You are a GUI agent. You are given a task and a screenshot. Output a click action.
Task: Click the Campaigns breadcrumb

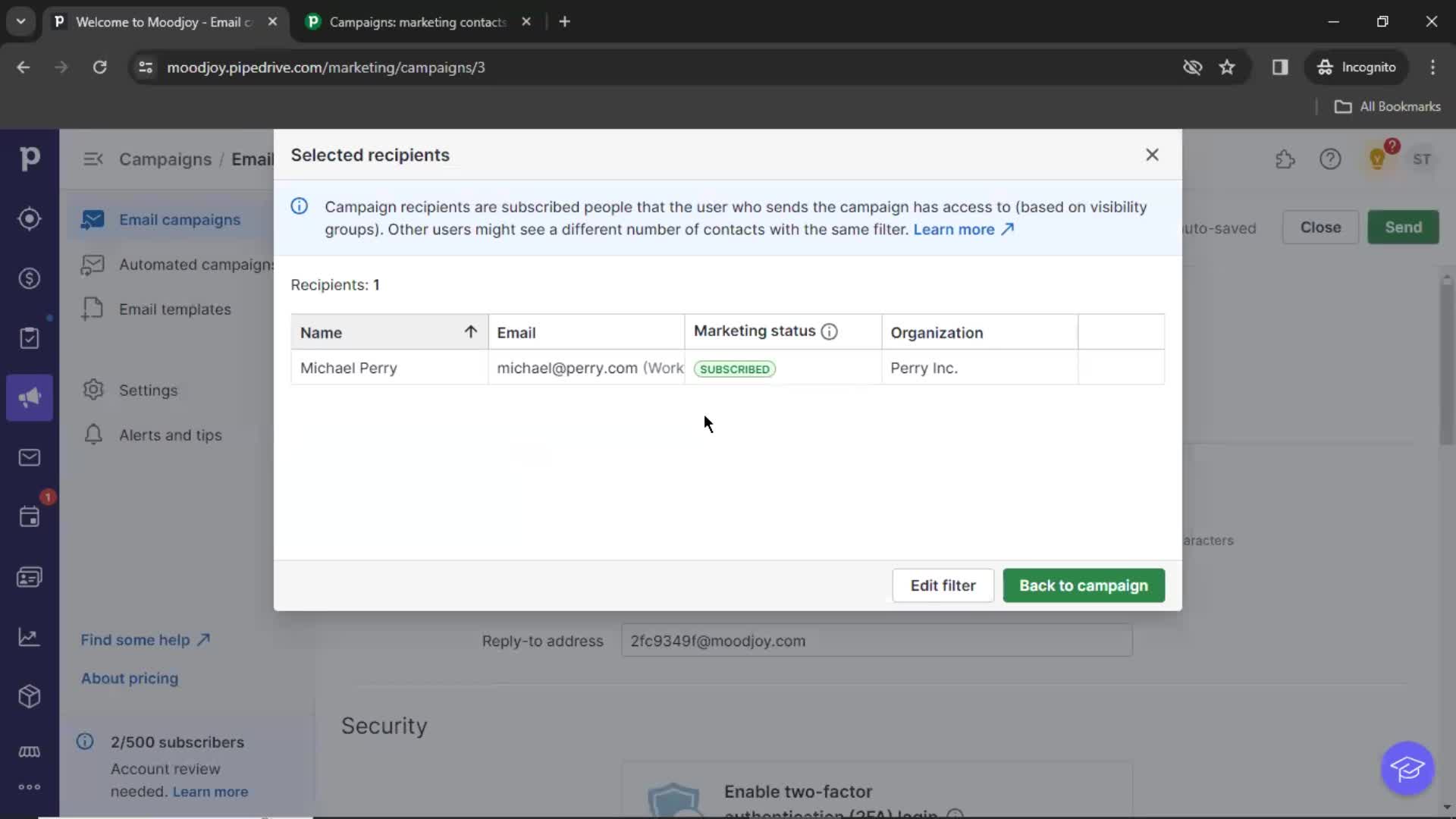(x=165, y=159)
